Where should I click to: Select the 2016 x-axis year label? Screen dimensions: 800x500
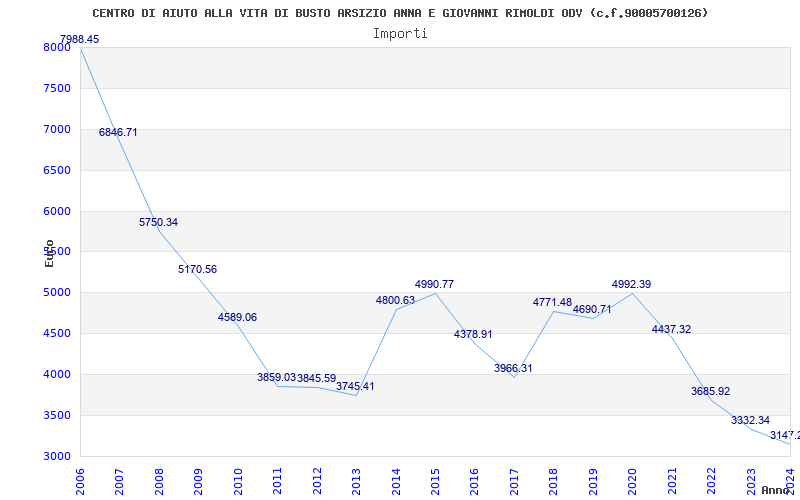pos(474,481)
